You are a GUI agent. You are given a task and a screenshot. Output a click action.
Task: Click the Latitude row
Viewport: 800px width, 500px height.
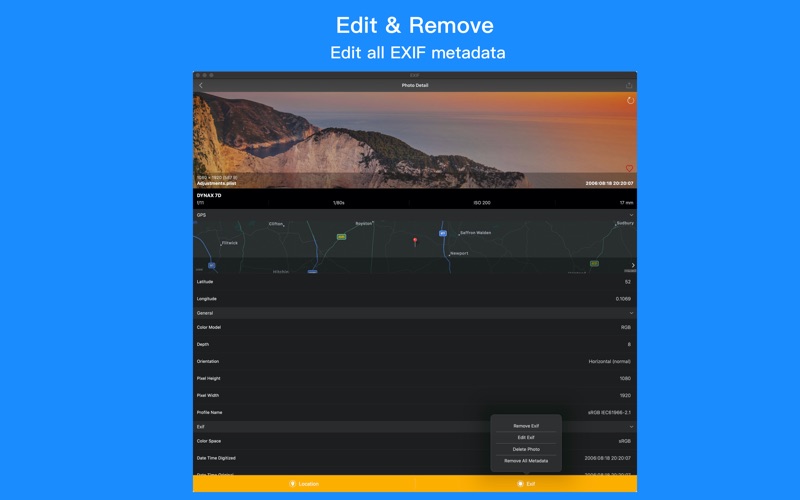point(415,282)
